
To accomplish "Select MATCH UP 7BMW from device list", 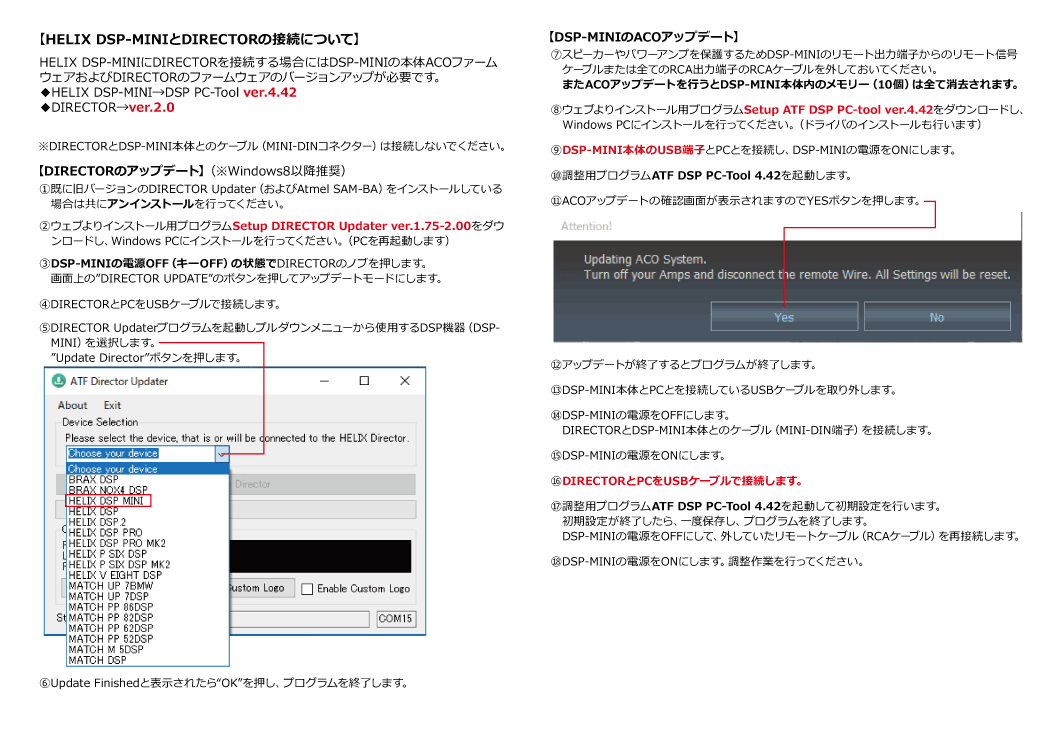I will [x=148, y=586].
